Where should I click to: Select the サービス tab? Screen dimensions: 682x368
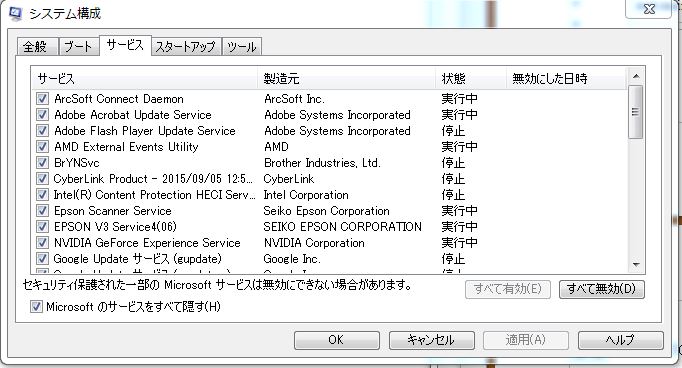tap(125, 45)
